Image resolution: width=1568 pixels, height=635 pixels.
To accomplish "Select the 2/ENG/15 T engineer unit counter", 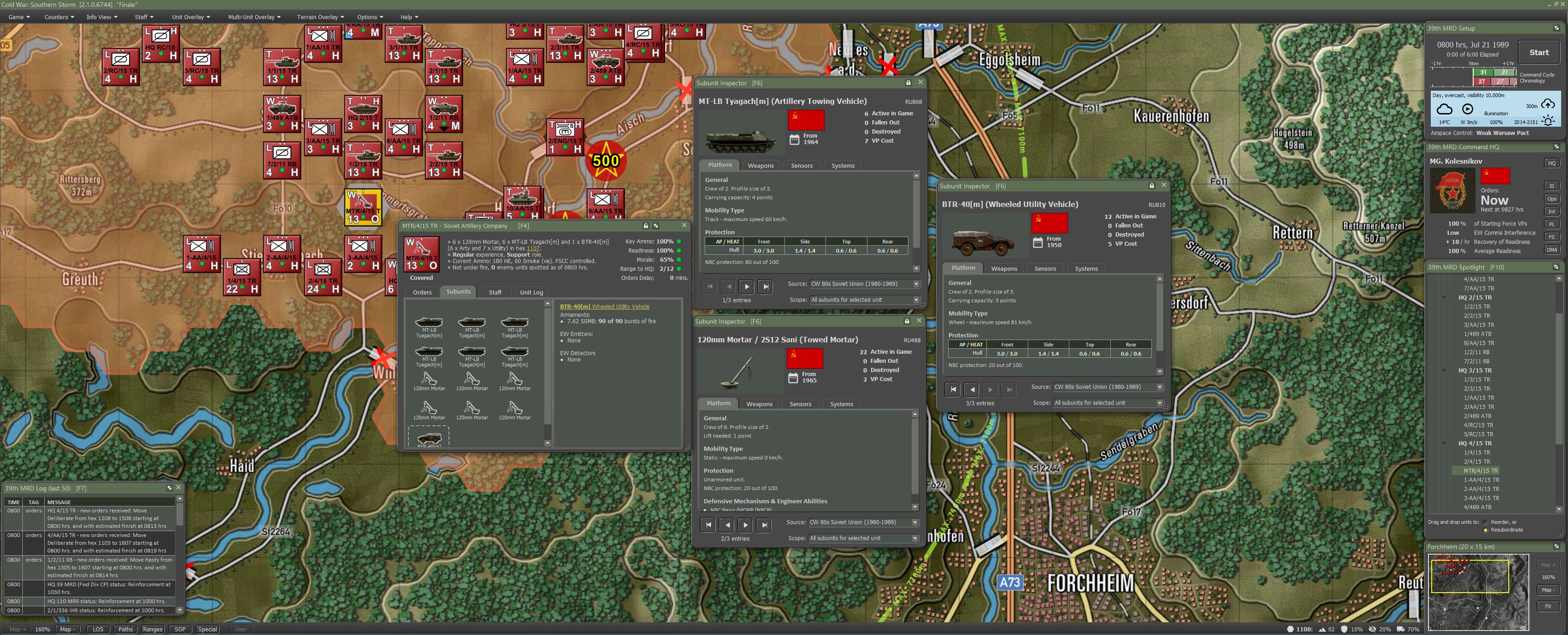I will (x=566, y=137).
